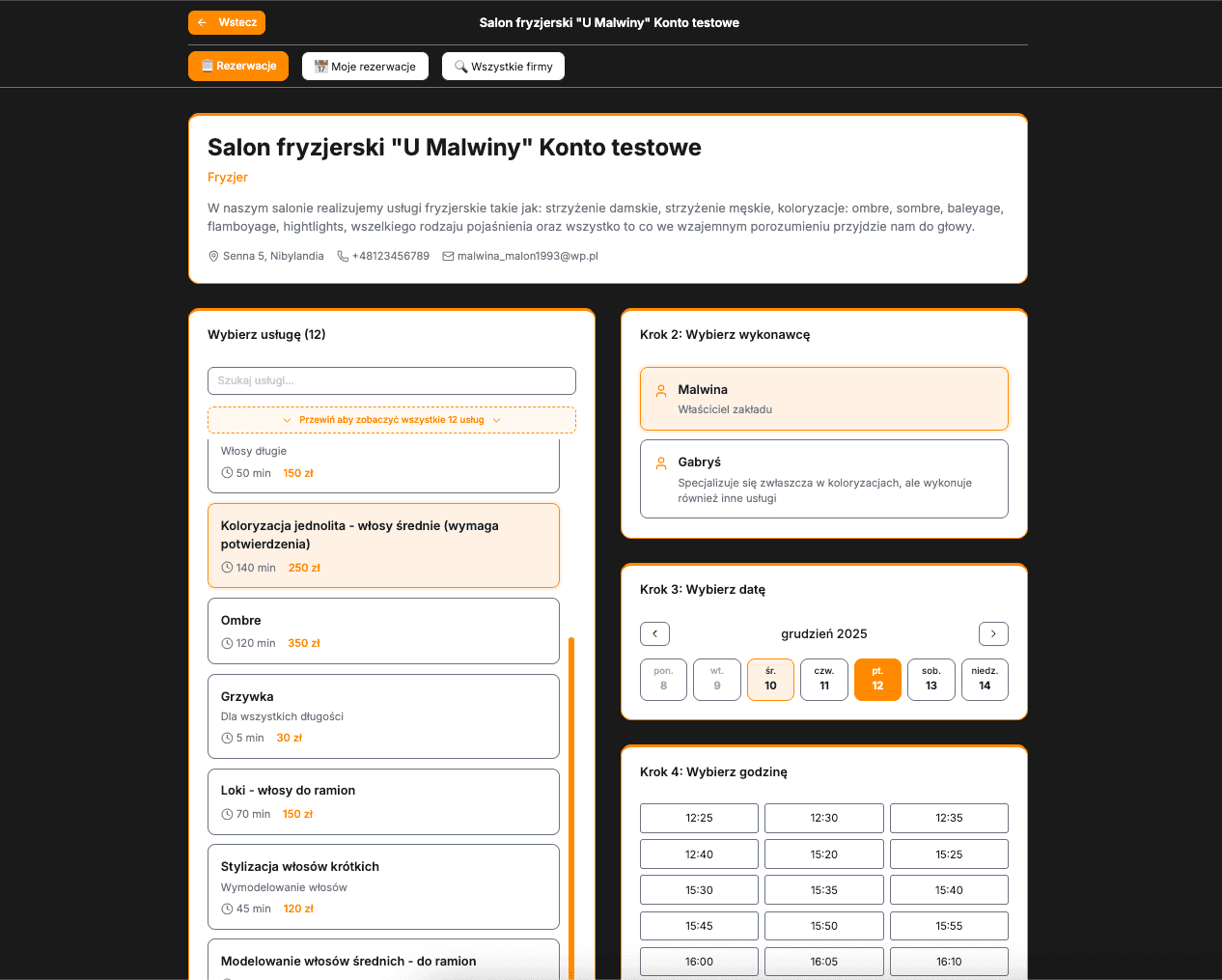
Task: Select the Grzywka service option
Action: coord(383,715)
